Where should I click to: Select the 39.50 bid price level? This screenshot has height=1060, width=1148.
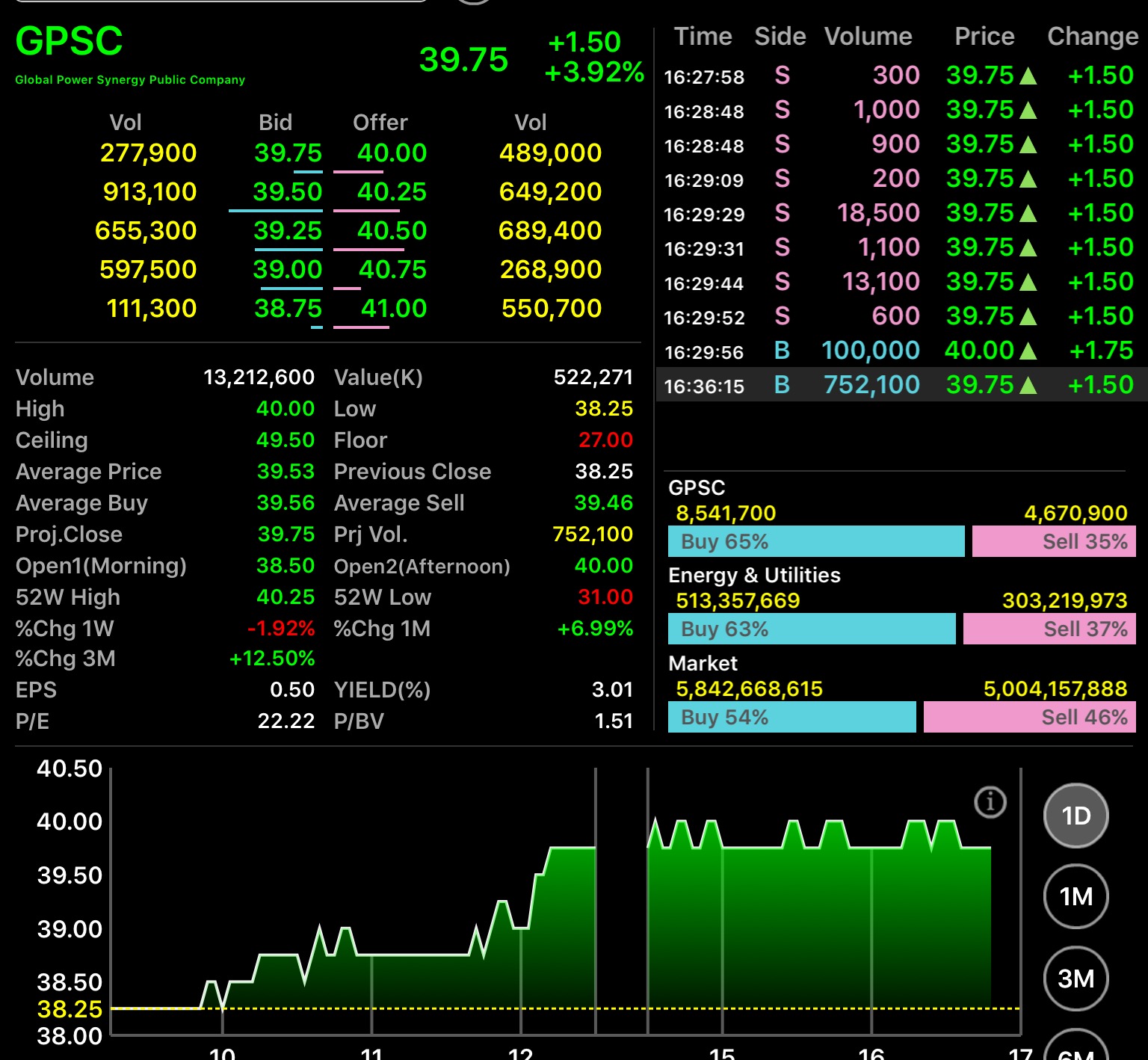click(x=287, y=192)
